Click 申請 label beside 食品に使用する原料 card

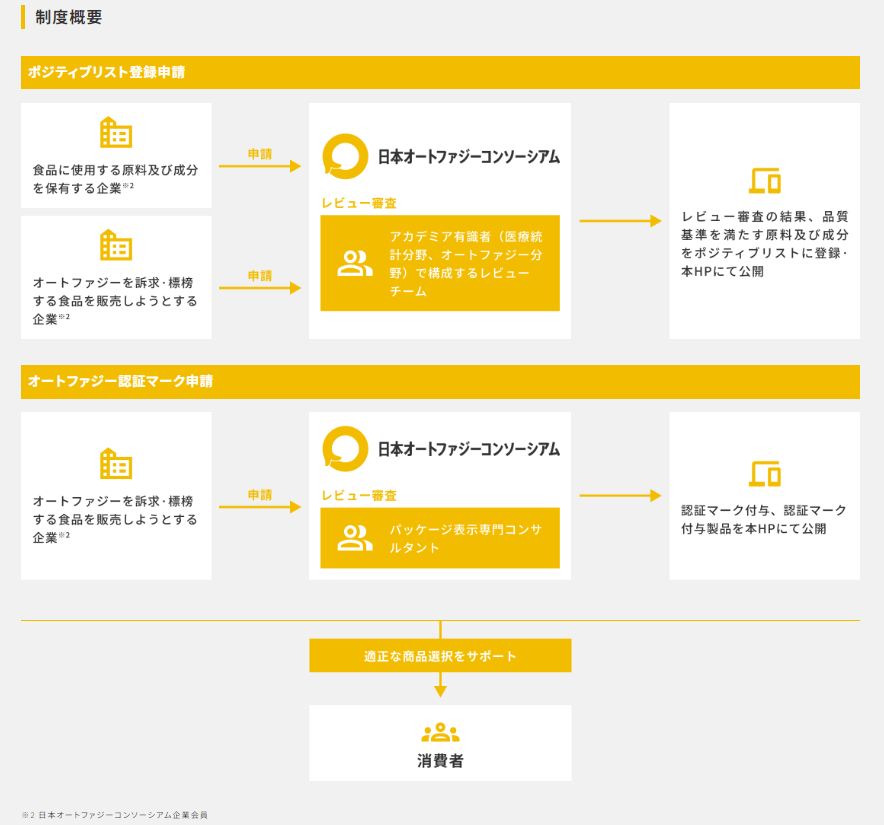[x=260, y=154]
